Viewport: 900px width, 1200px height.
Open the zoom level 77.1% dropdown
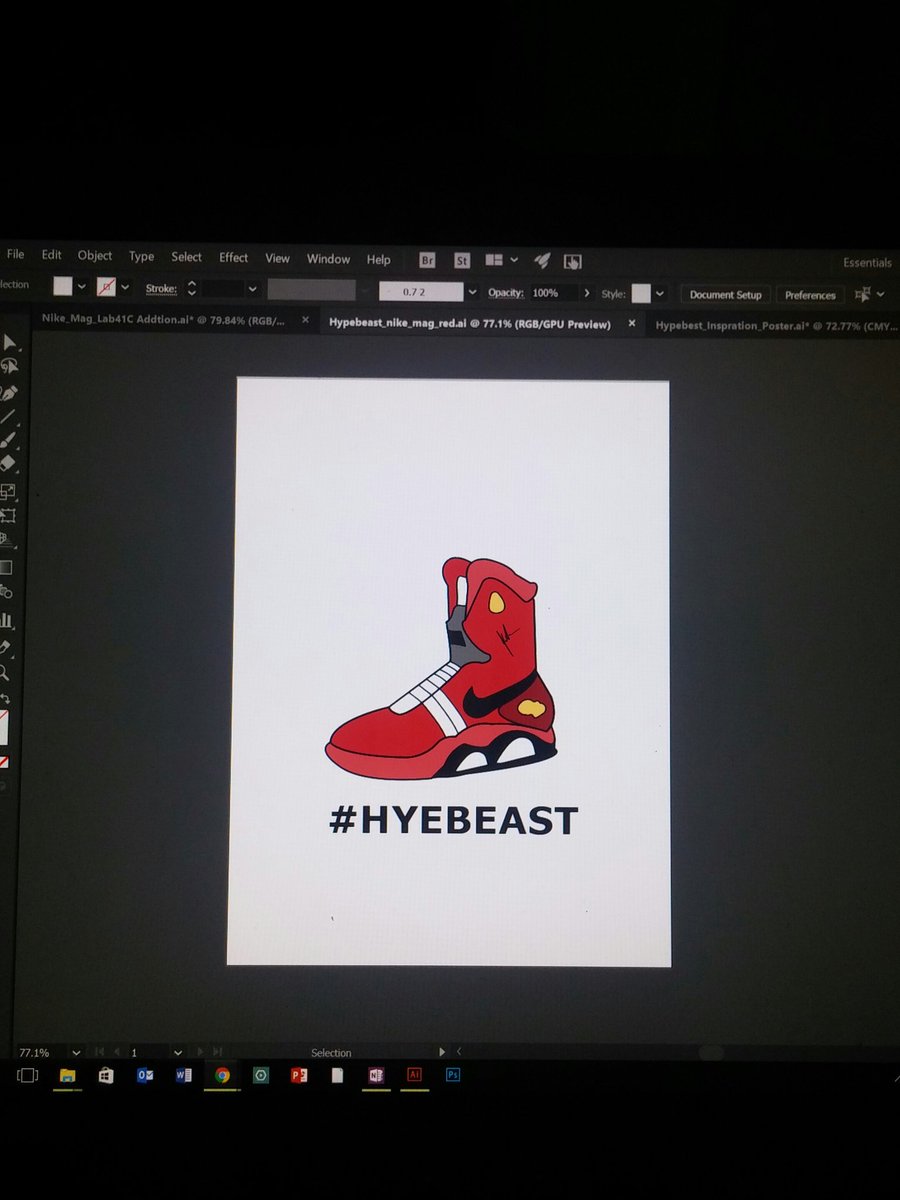click(76, 1052)
